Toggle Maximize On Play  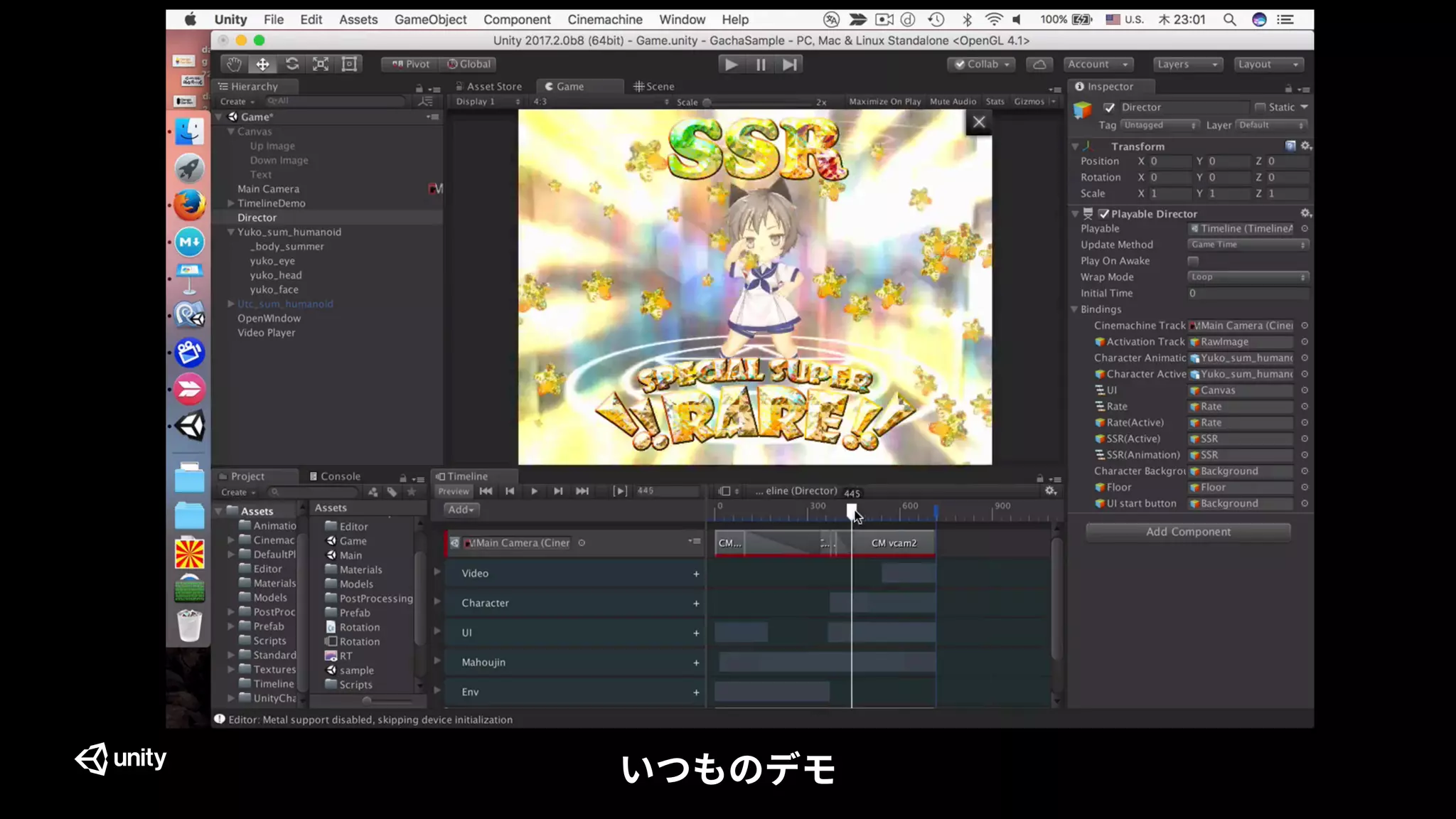coord(884,102)
